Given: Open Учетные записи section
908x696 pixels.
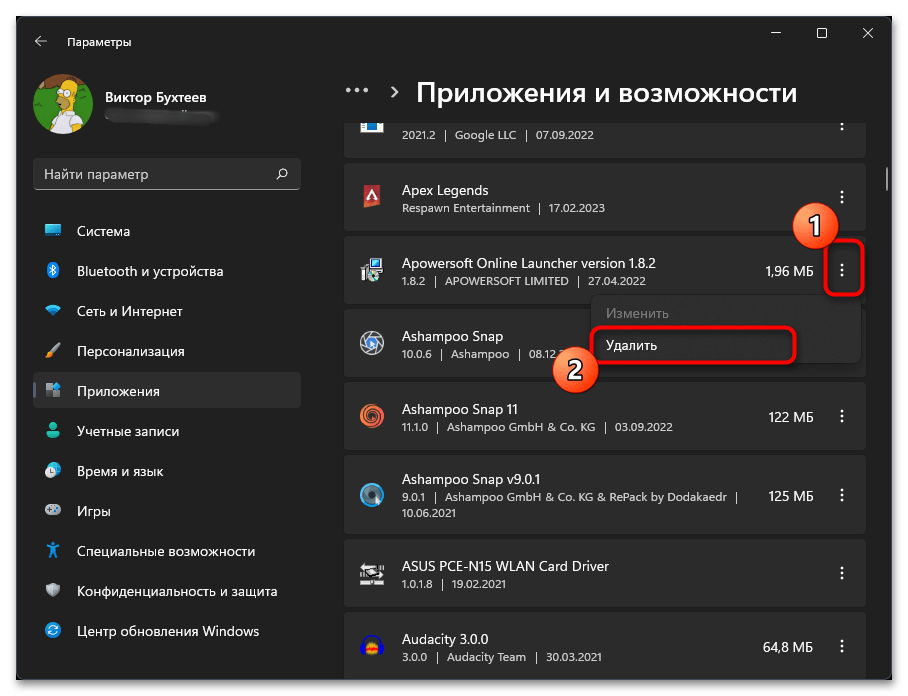Looking at the screenshot, I should click(x=167, y=431).
